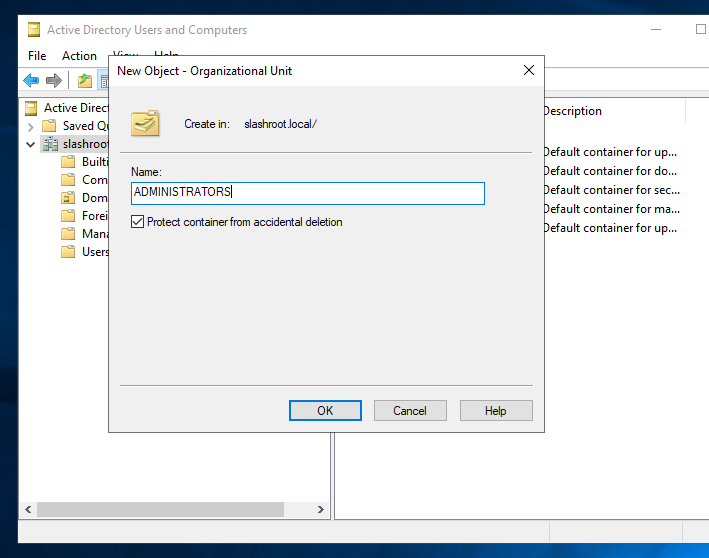Uncheck Protect container from accidental deletion

(138, 222)
